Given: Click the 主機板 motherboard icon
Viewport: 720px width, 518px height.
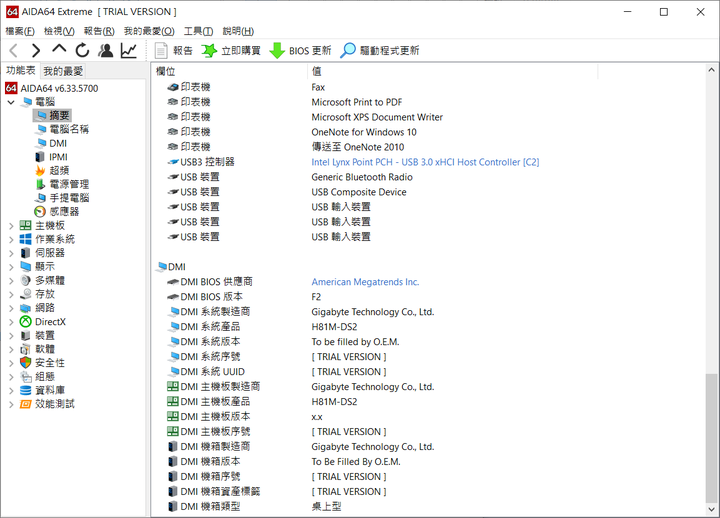Looking at the screenshot, I should tap(26, 225).
